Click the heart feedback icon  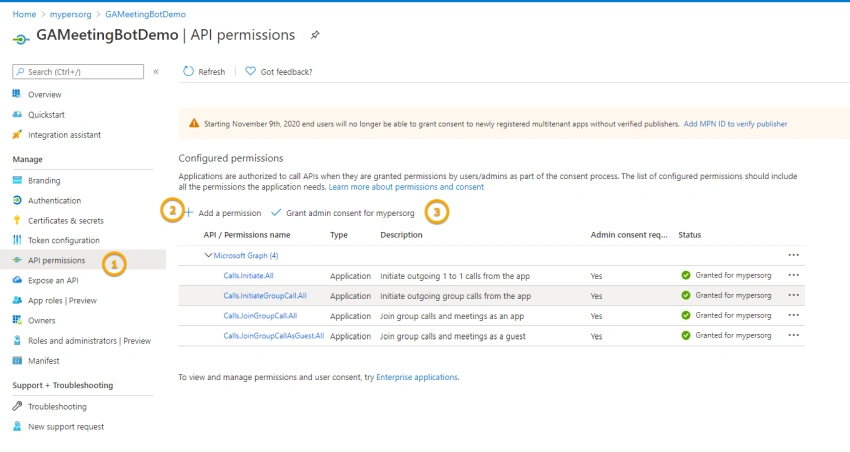click(250, 71)
